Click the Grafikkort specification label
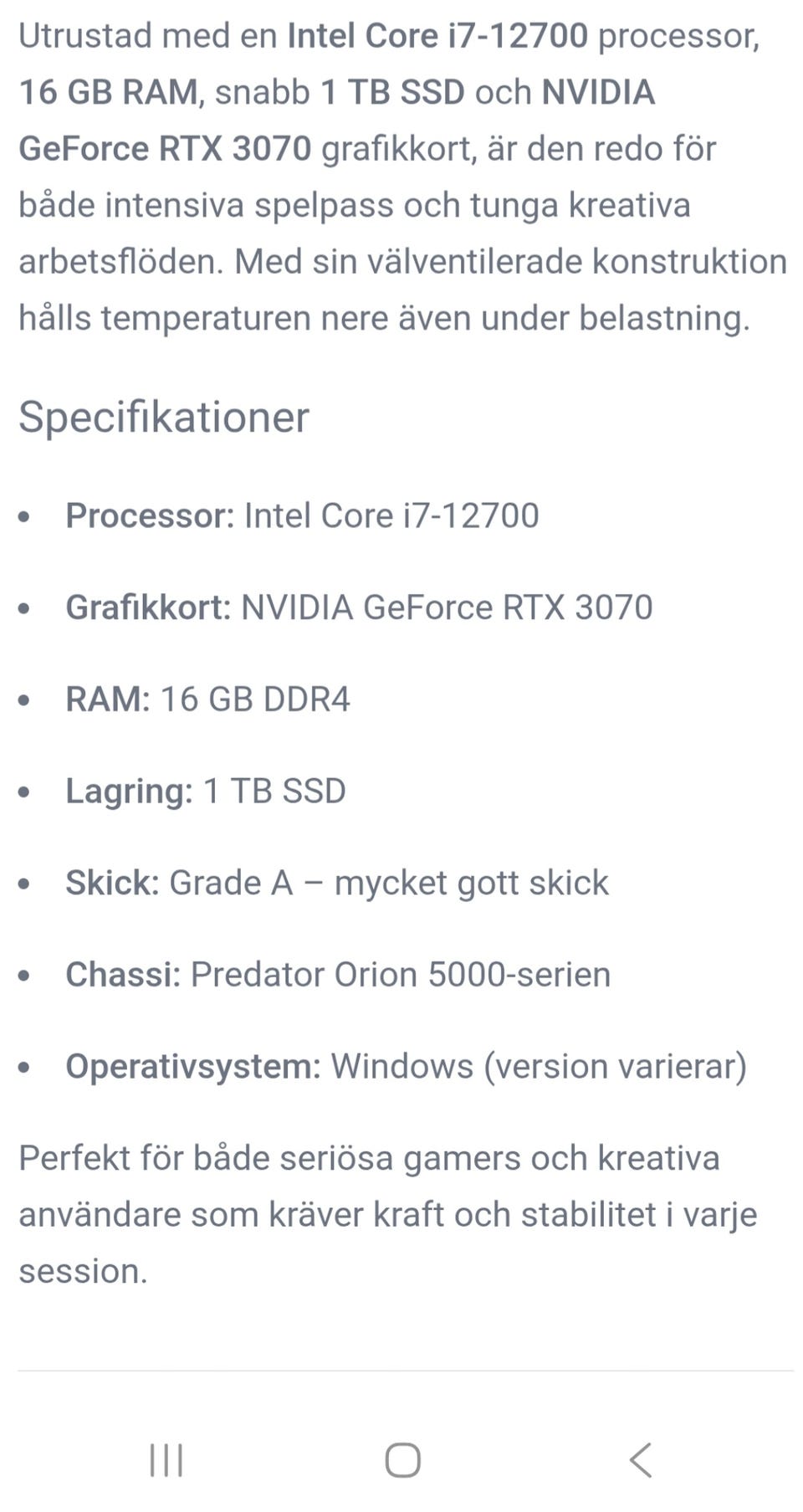 [x=148, y=607]
